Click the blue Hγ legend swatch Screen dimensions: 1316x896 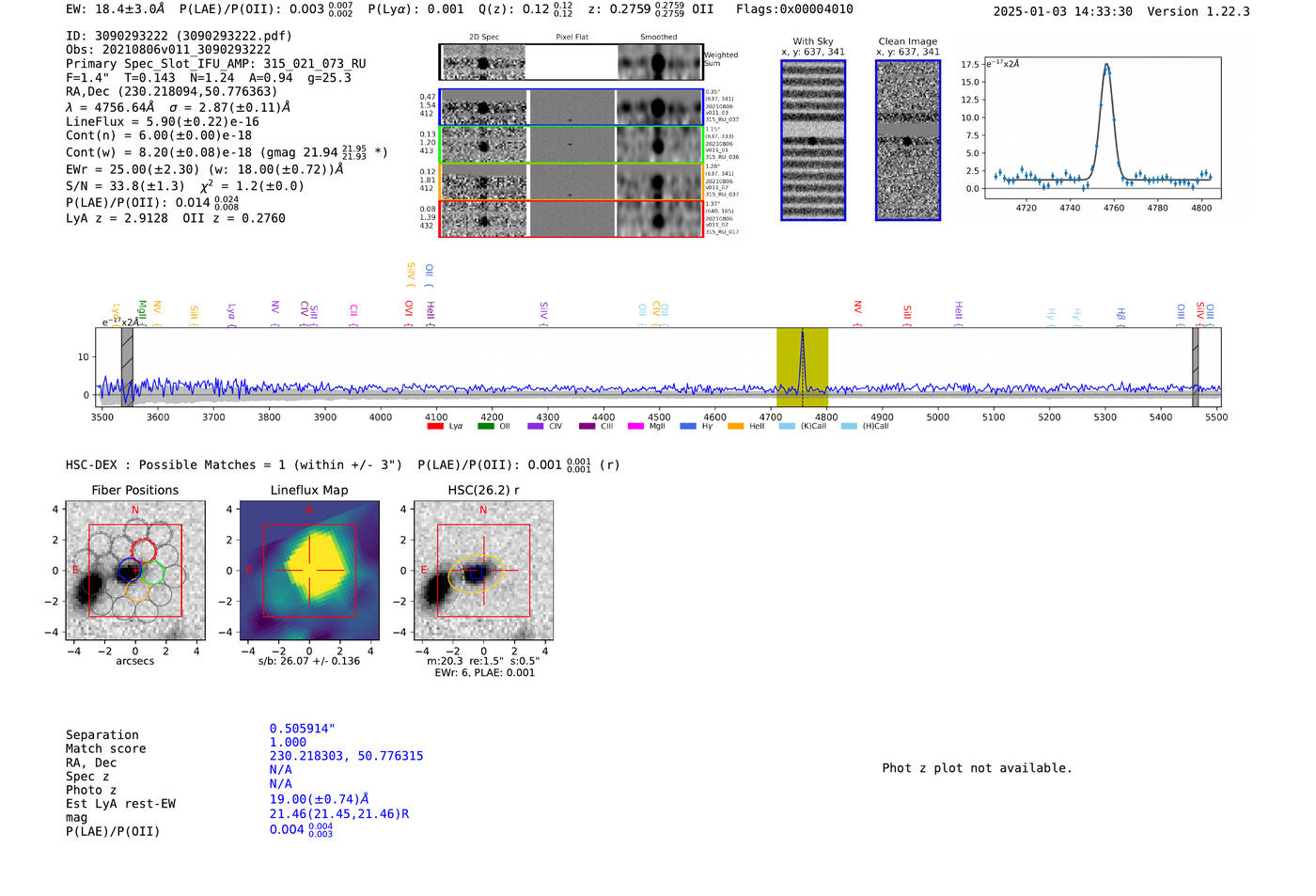688,426
